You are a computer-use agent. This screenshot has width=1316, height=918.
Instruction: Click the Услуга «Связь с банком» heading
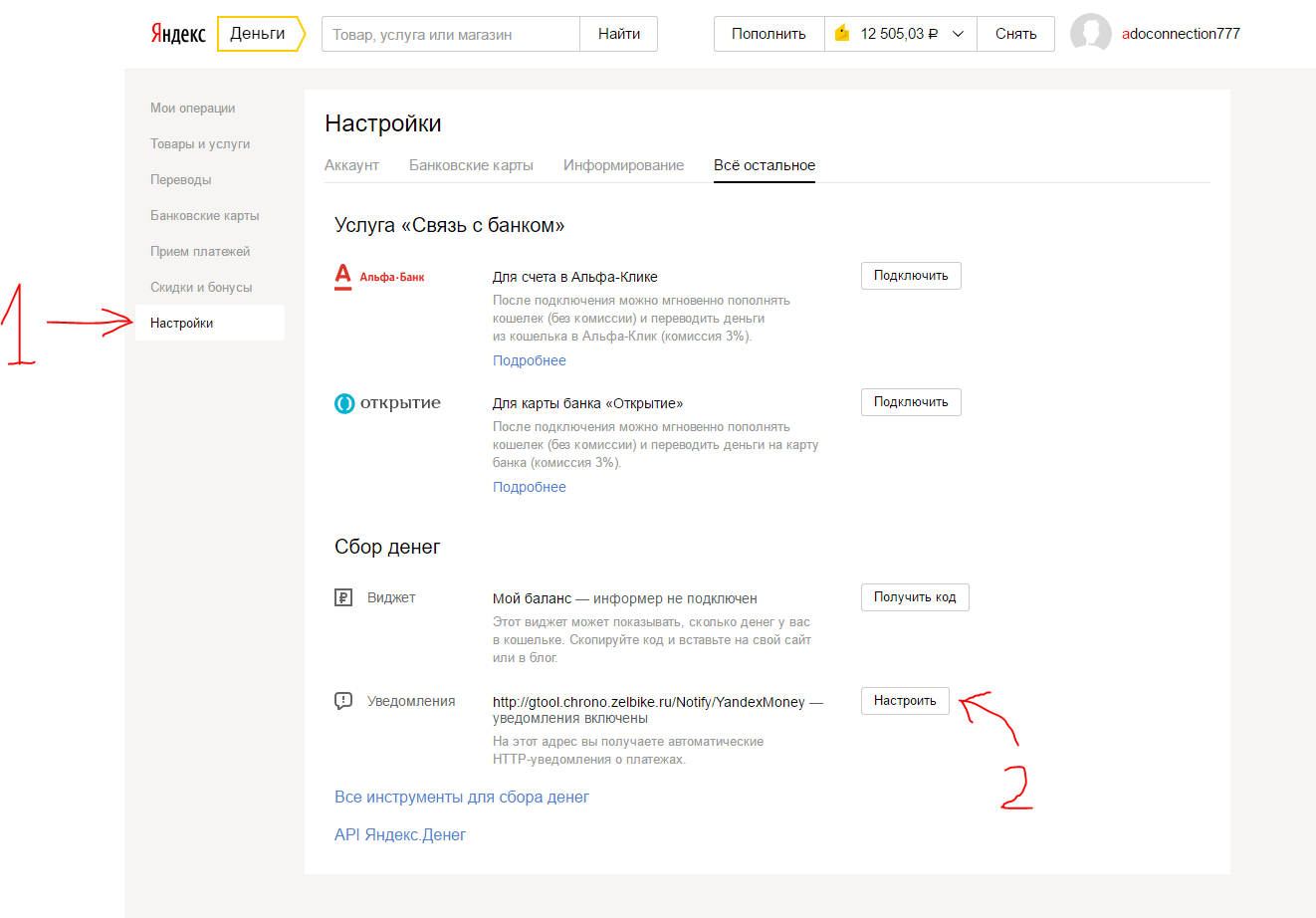pyautogui.click(x=450, y=225)
